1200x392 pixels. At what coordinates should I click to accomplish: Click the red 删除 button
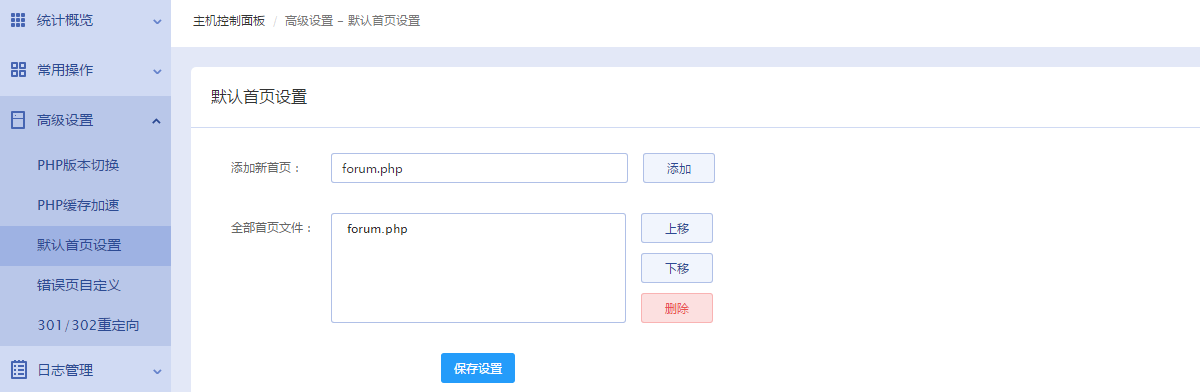677,308
